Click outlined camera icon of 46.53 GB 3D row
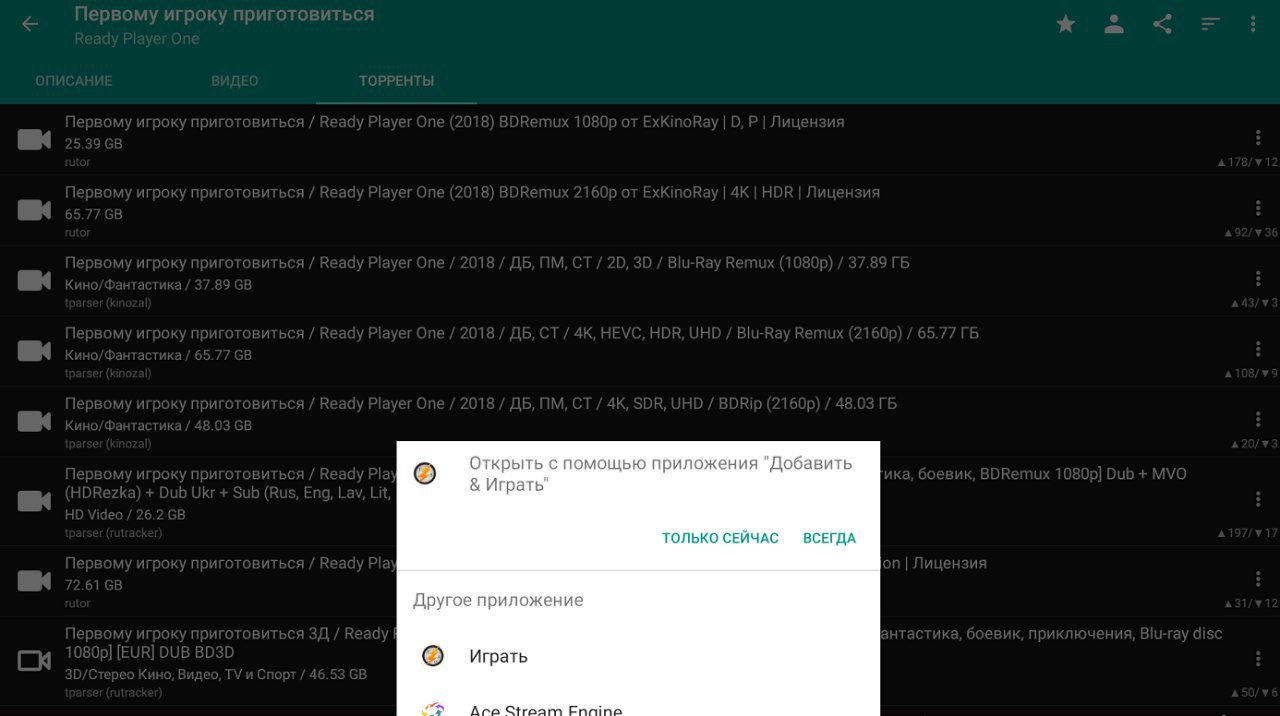This screenshot has width=1280, height=716. pos(34,661)
